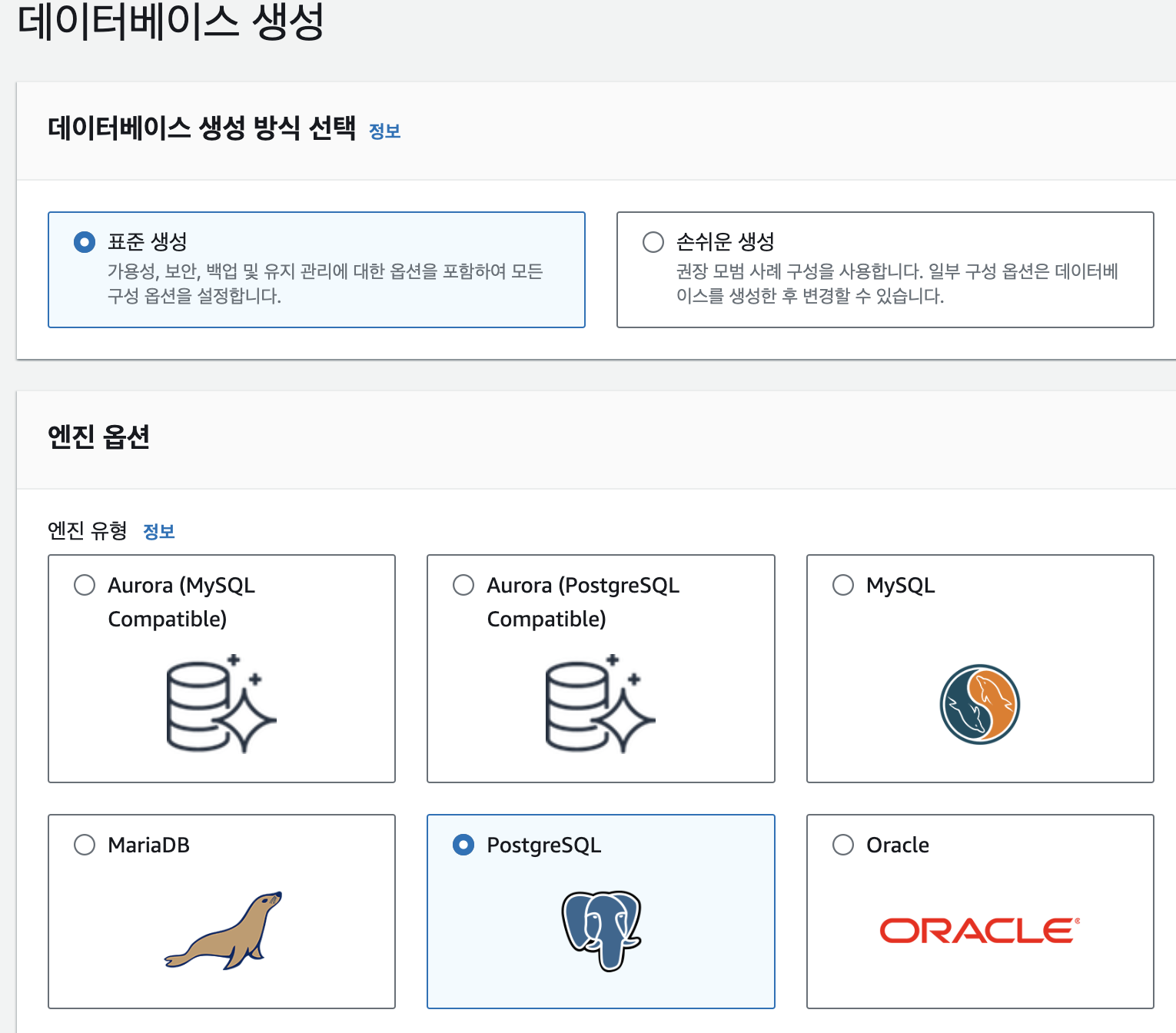Click the 데이터베이스 생성 page title
The width and height of the screenshot is (1176, 1033).
[171, 21]
